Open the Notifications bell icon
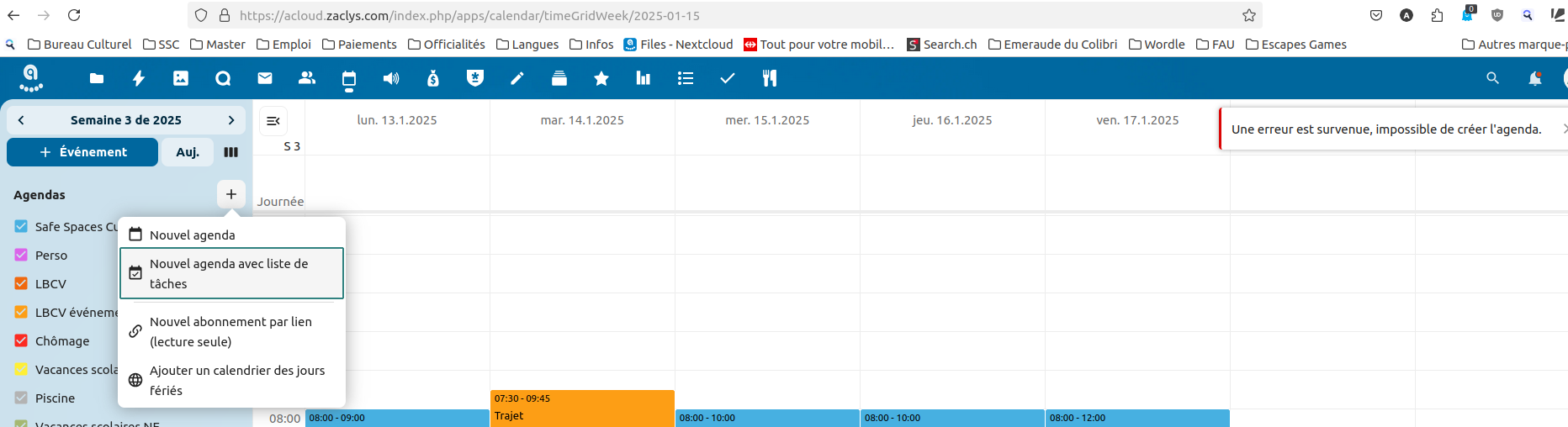1568x427 pixels. 1534,78
